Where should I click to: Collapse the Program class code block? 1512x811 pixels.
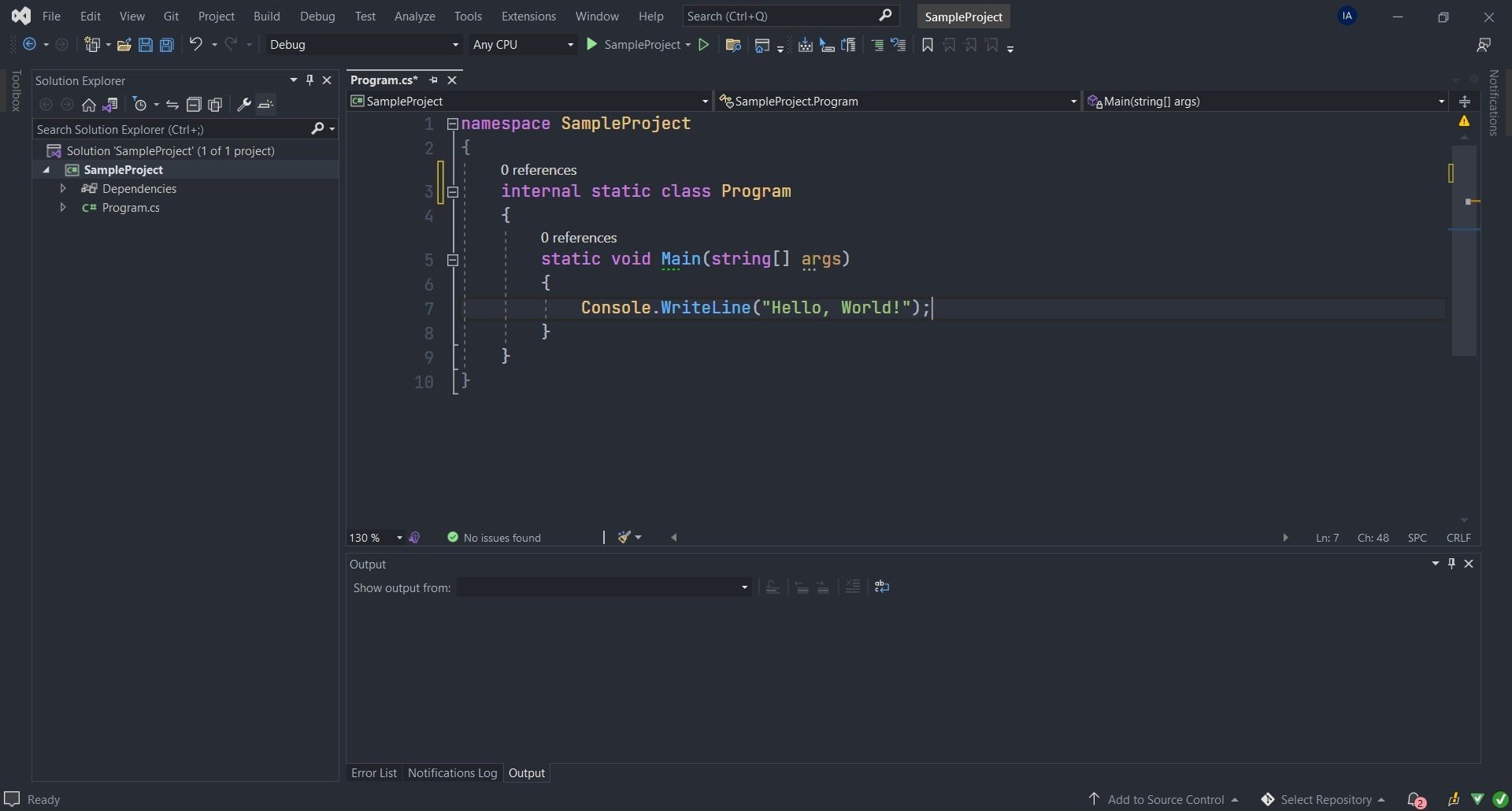coord(453,191)
